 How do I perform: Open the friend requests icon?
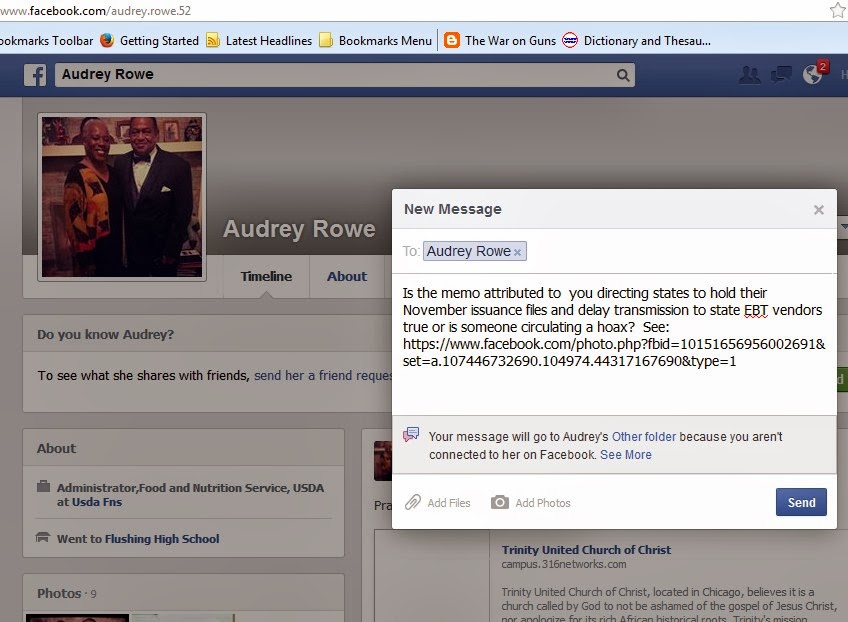tap(750, 75)
